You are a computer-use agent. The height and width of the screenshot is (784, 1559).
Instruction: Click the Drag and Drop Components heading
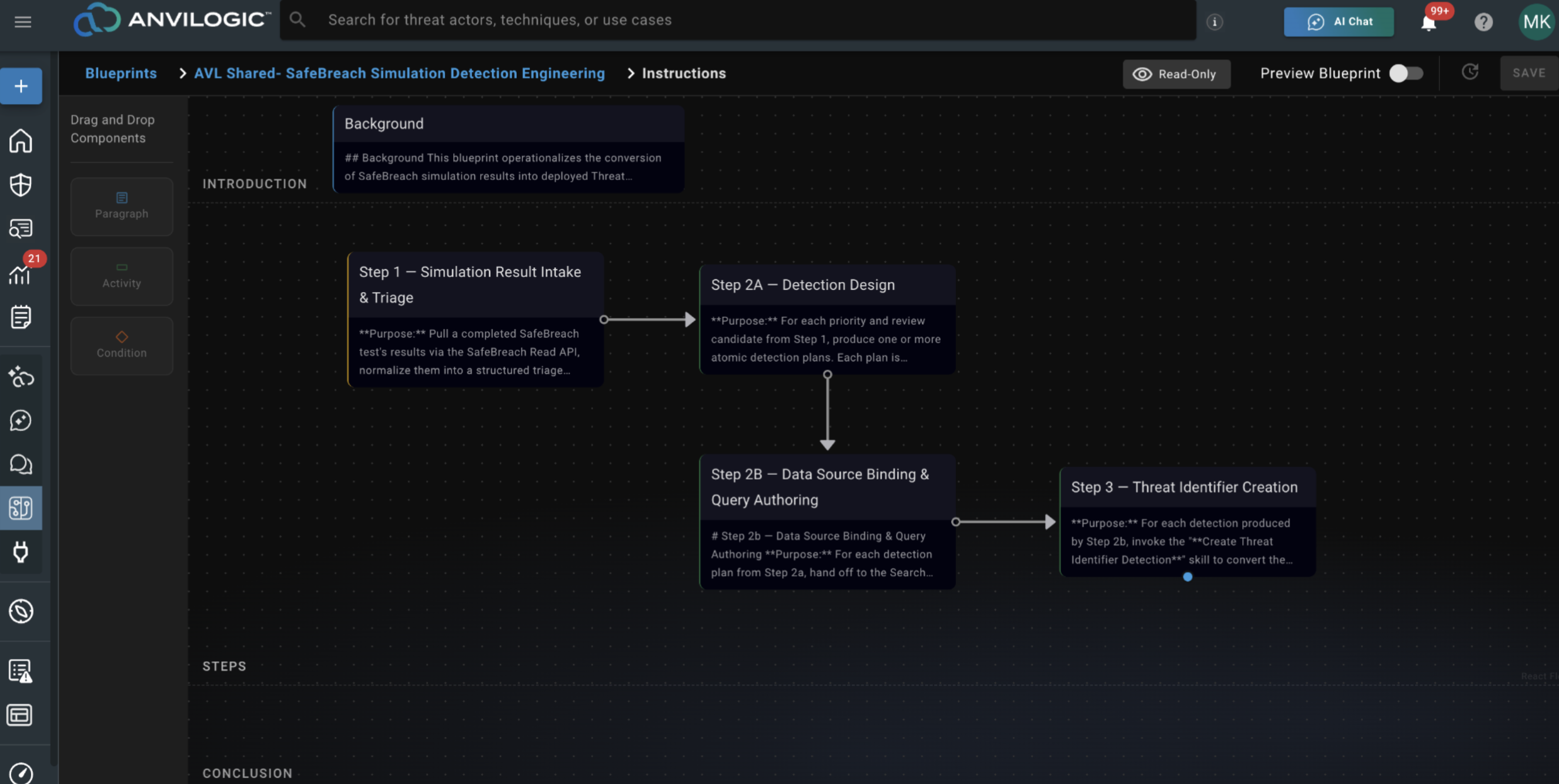click(x=112, y=129)
